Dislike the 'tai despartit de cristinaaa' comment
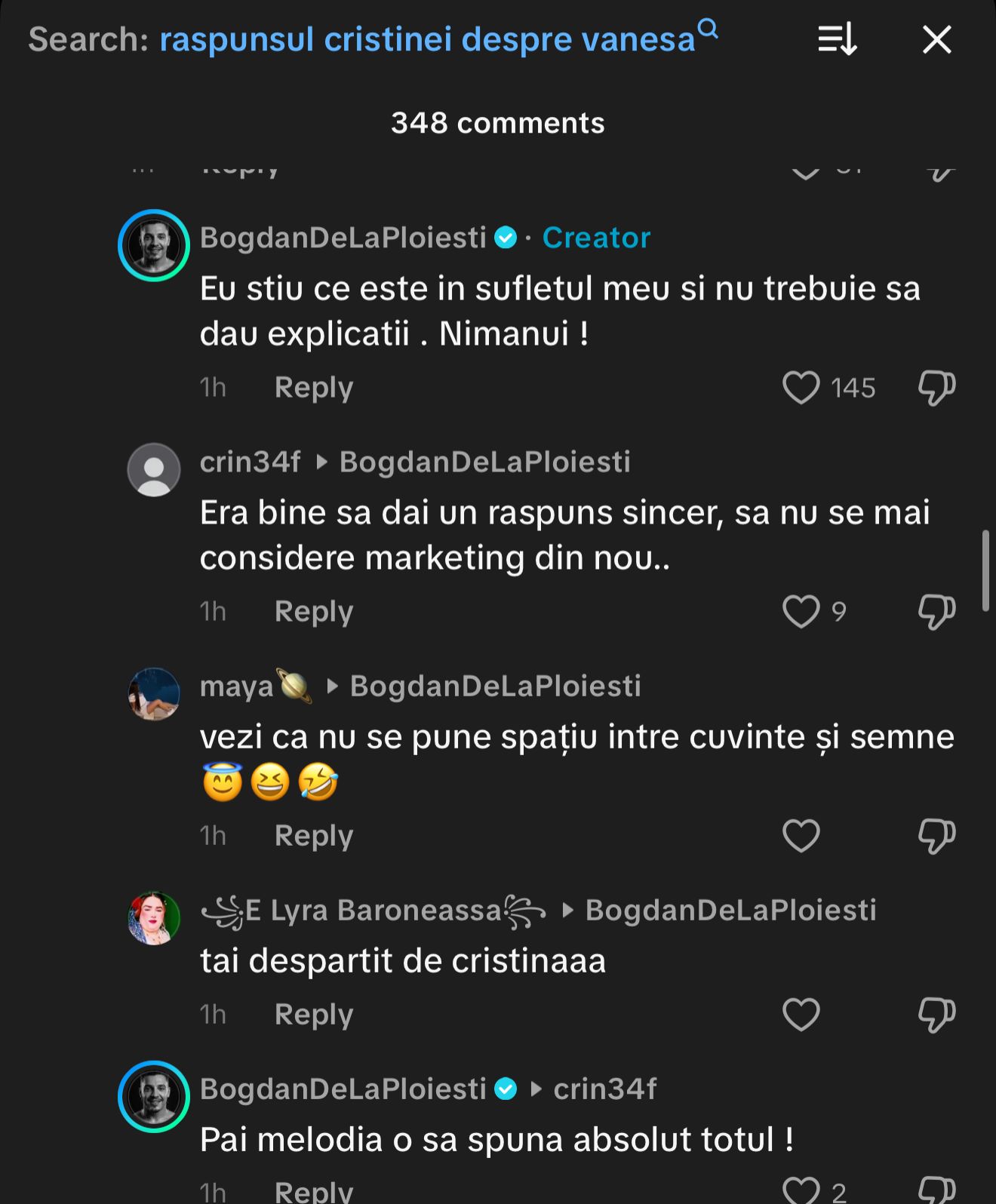This screenshot has height=1204, width=996. [936, 1015]
